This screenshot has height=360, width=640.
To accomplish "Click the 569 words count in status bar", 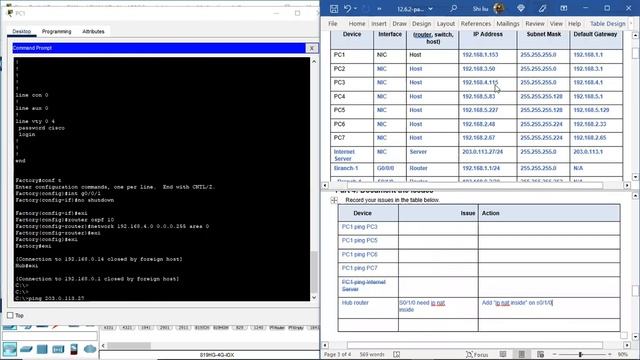I will [372, 354].
